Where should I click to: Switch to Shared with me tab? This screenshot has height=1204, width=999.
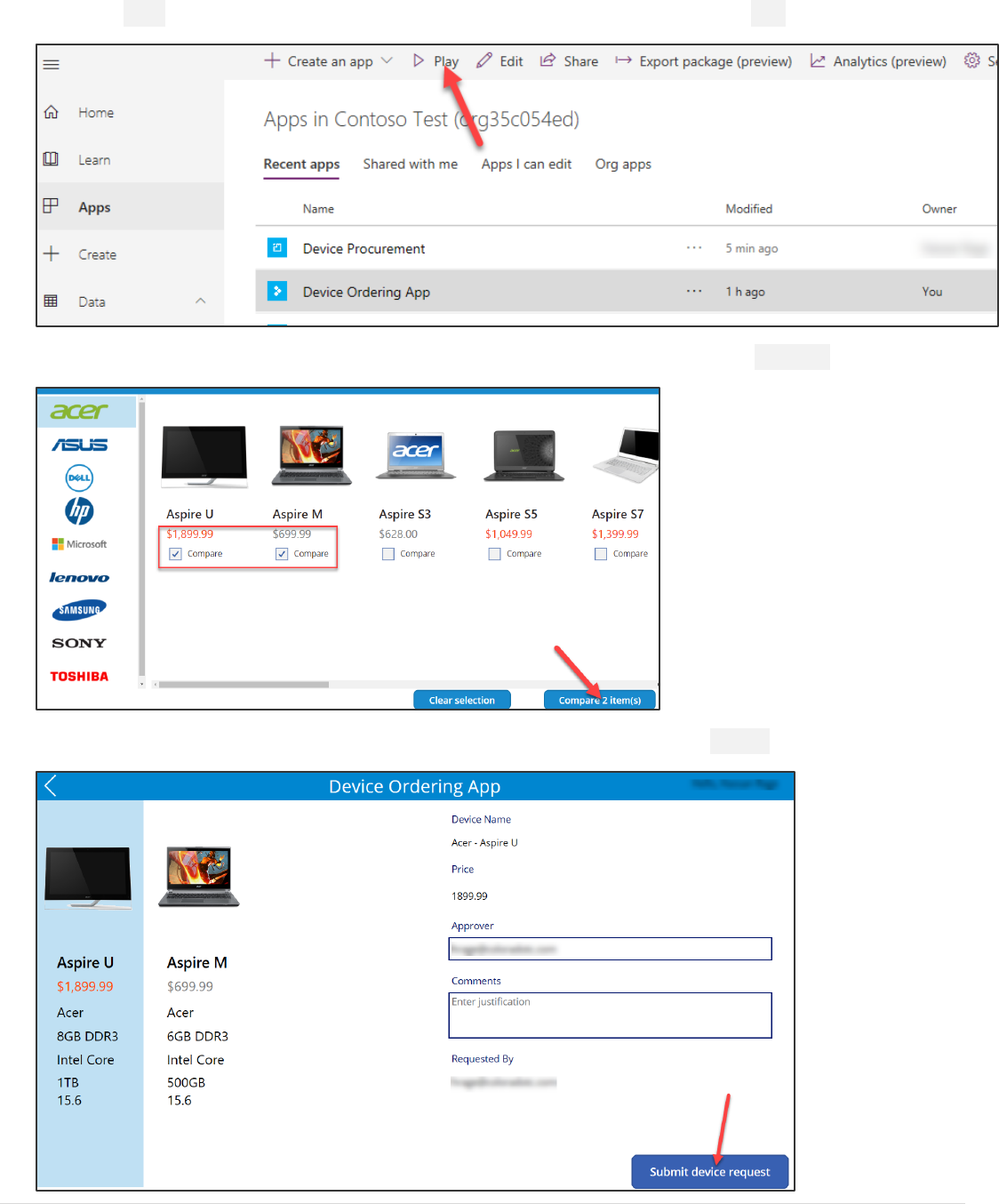point(411,165)
